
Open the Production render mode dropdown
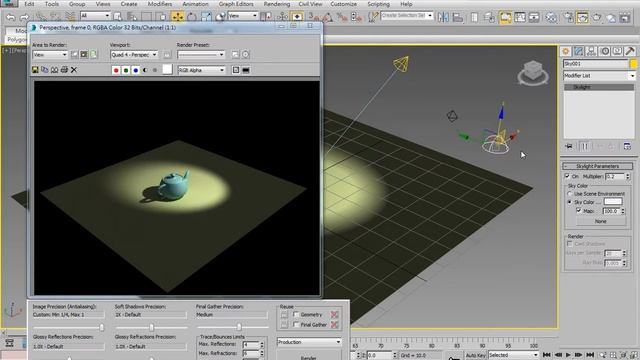pos(309,342)
